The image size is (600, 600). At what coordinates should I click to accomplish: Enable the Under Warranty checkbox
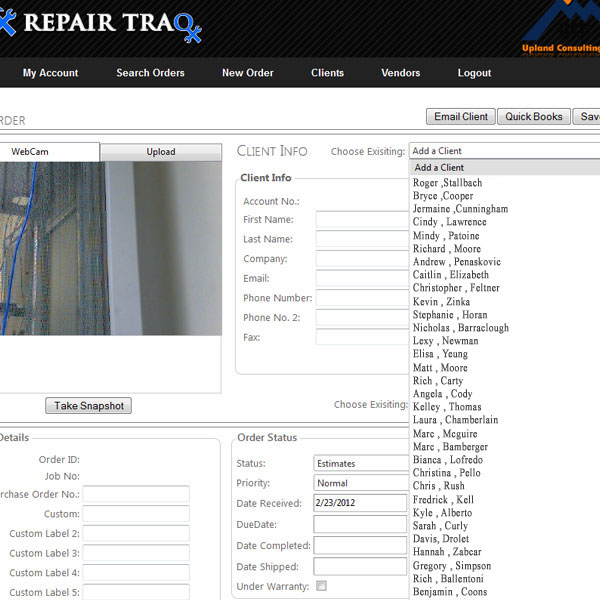tap(321, 586)
